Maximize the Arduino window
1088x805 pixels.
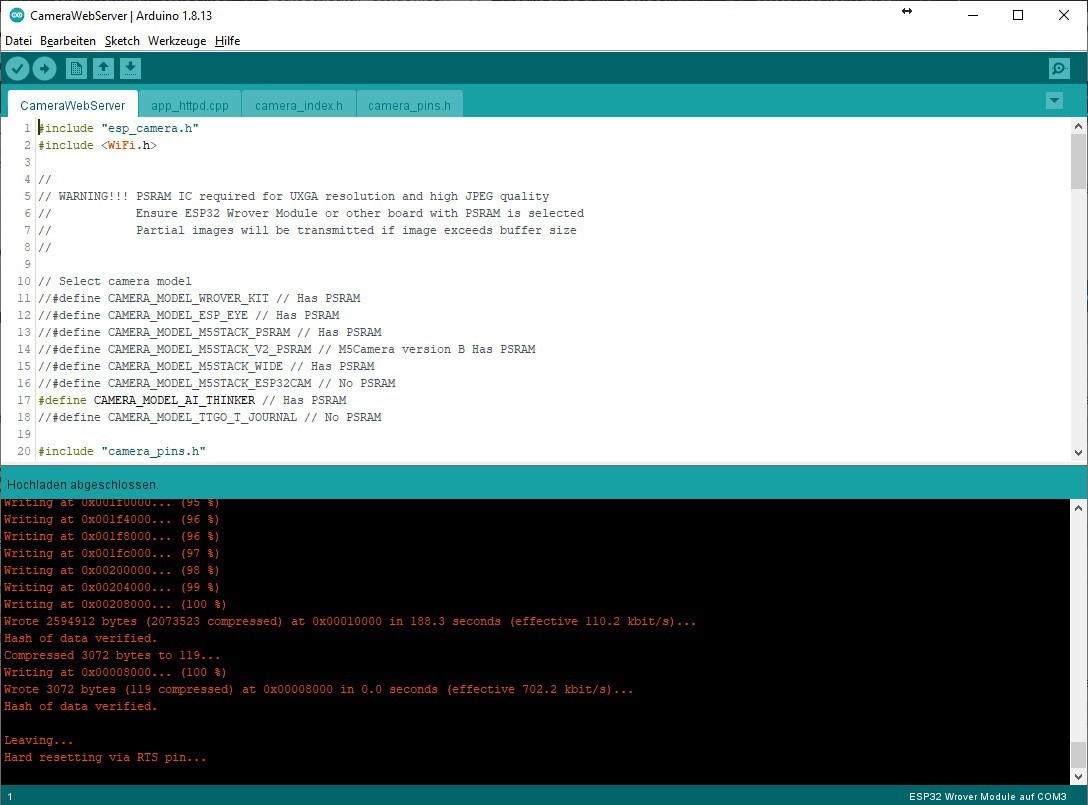point(1018,15)
